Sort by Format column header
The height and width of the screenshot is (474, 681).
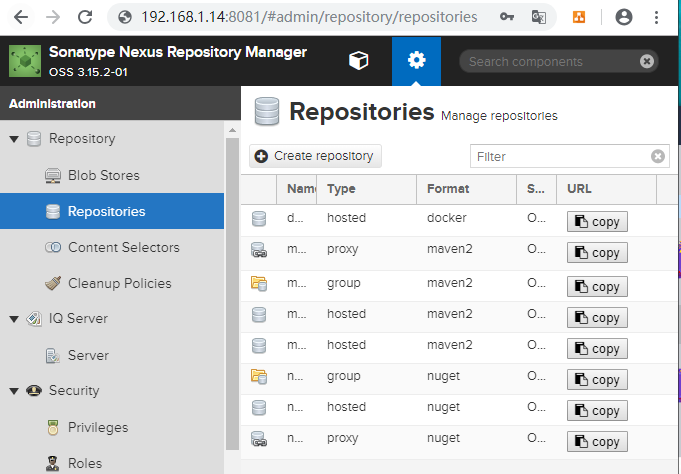(x=466, y=189)
